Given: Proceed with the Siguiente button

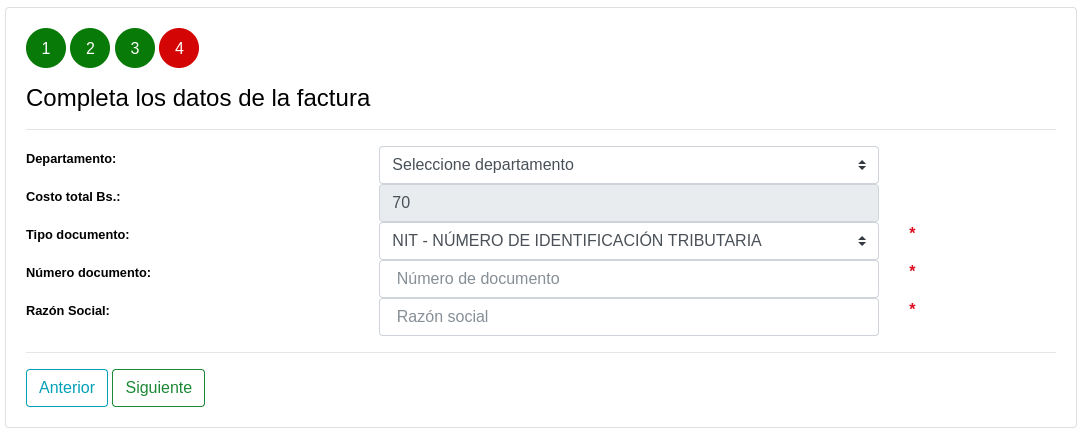Looking at the screenshot, I should 158,388.
